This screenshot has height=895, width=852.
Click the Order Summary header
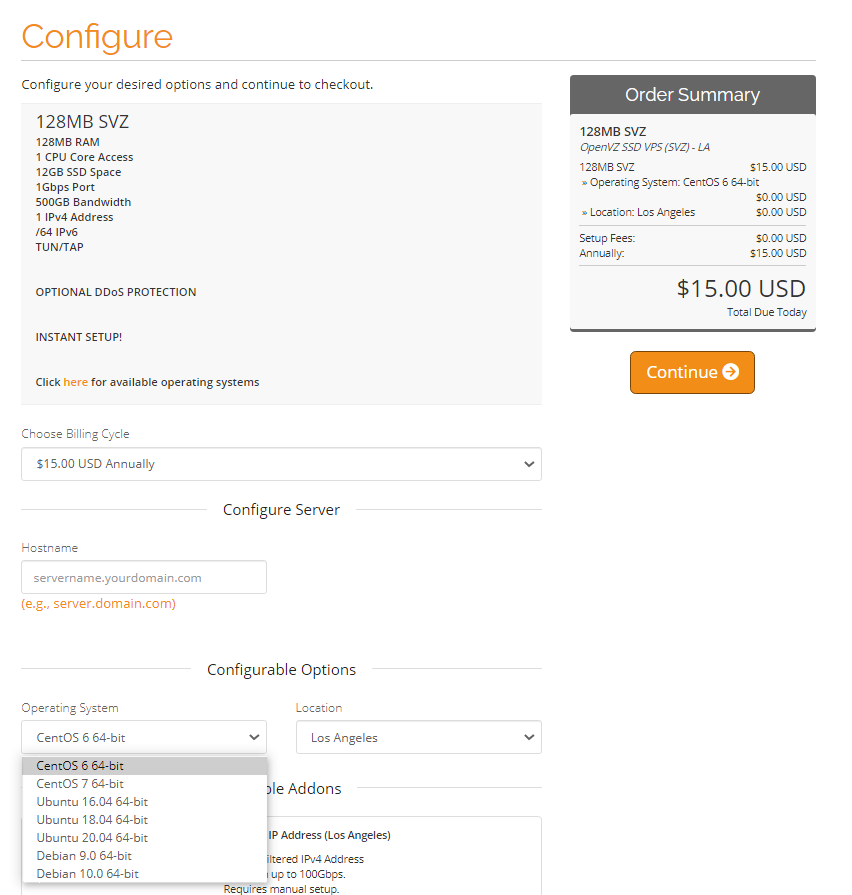point(692,95)
